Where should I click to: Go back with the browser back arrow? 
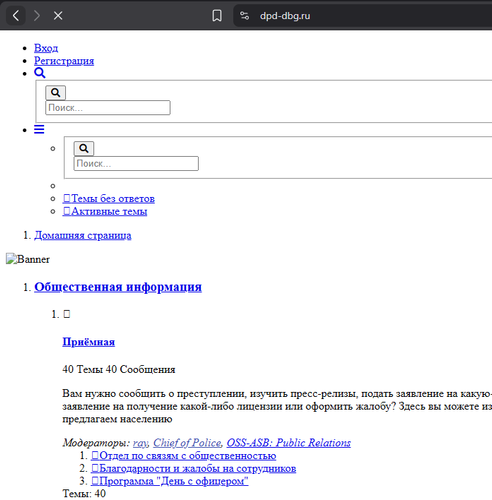pos(15,15)
